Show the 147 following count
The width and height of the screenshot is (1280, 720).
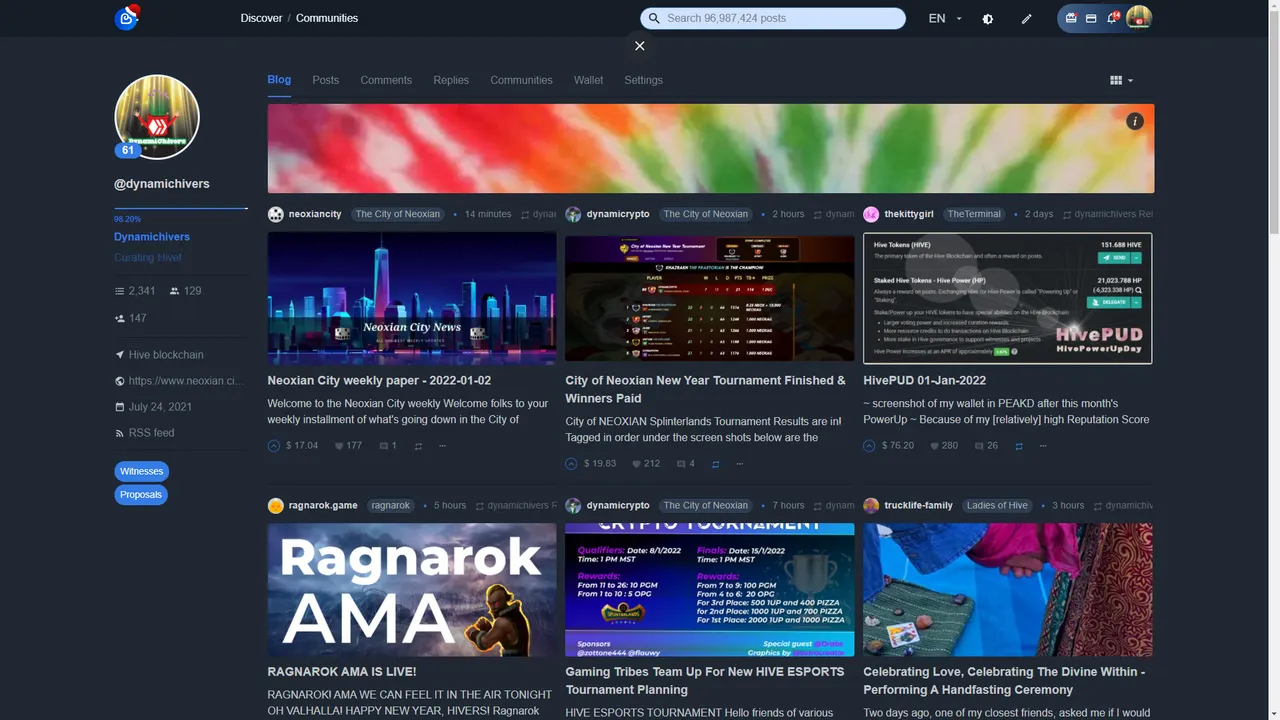tap(131, 318)
